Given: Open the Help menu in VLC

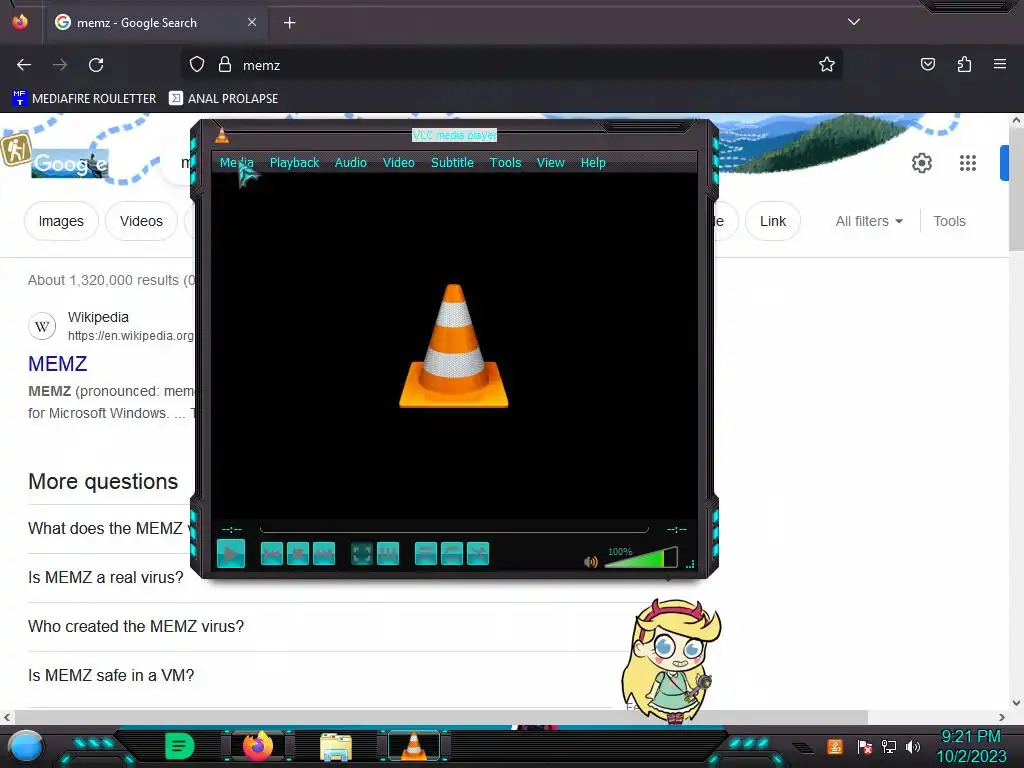Looking at the screenshot, I should 593,163.
